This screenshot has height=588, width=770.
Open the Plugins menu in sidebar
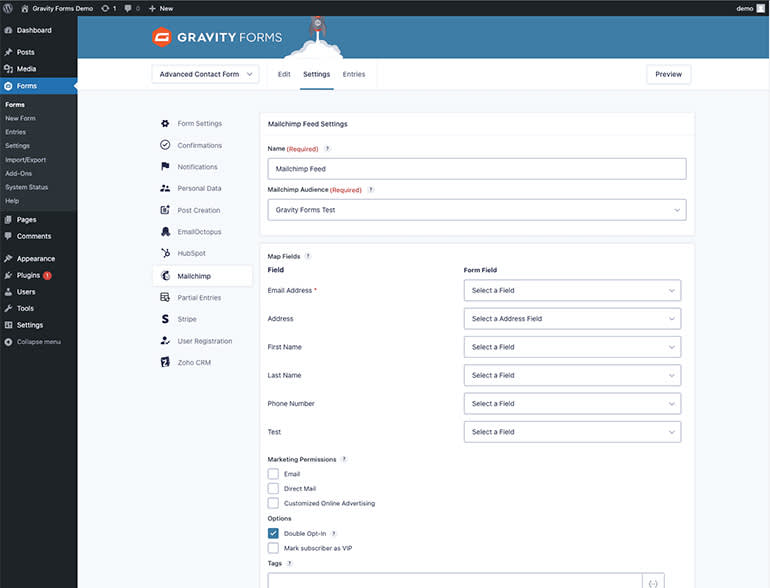click(28, 275)
